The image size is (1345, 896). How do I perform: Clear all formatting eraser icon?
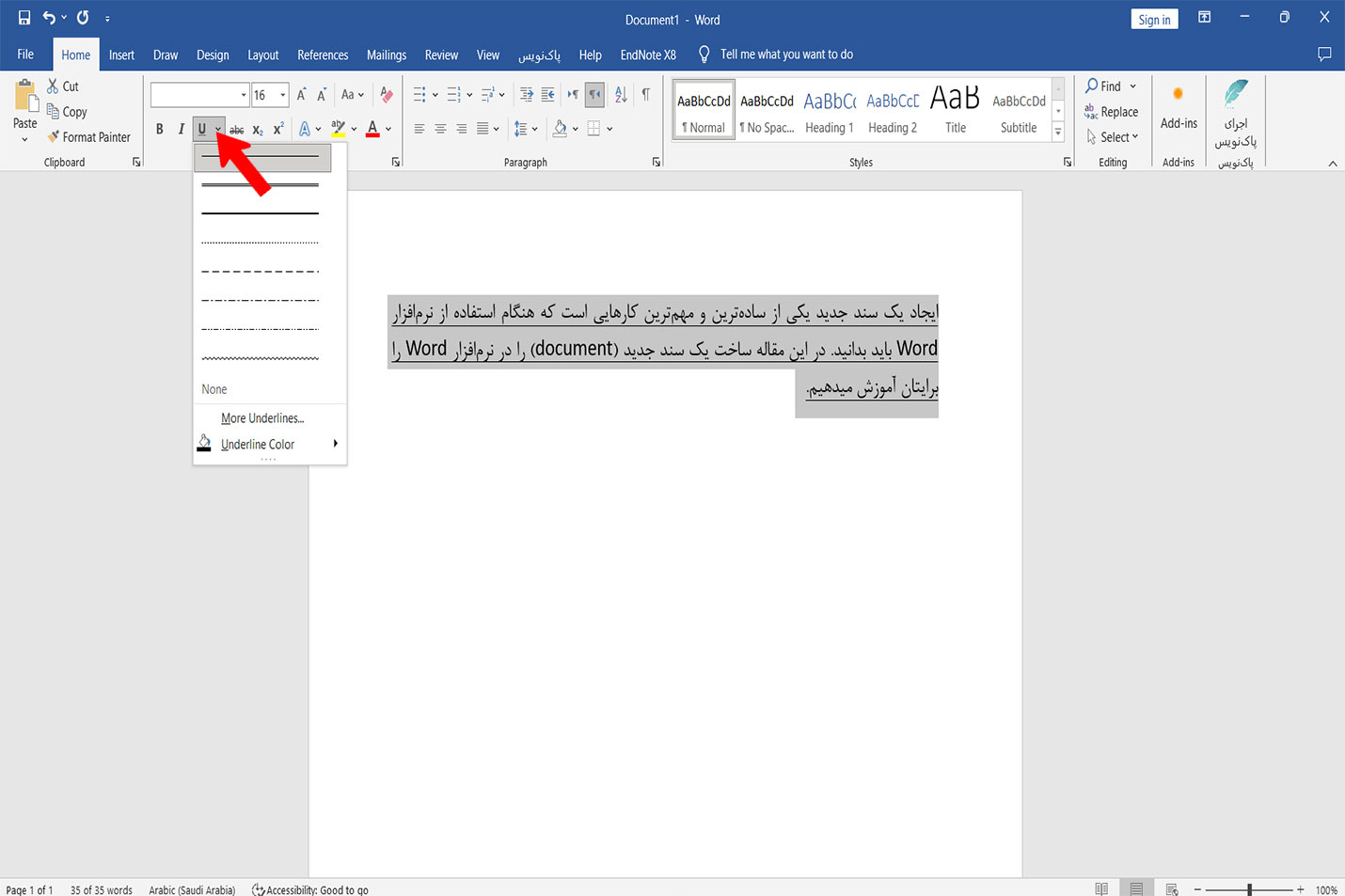click(x=386, y=94)
